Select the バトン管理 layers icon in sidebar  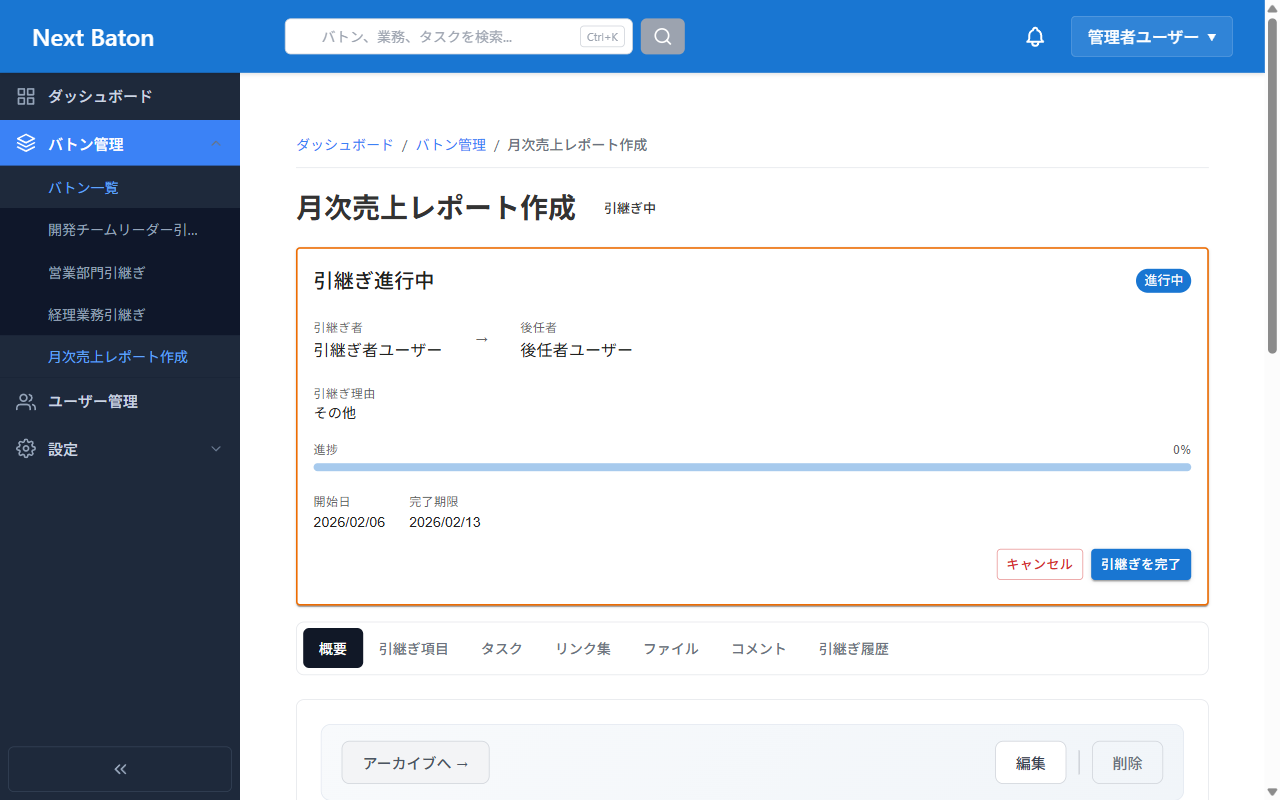click(x=26, y=142)
